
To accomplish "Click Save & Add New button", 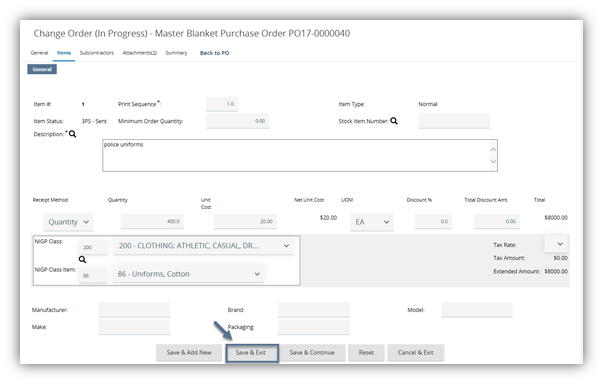I will point(189,352).
